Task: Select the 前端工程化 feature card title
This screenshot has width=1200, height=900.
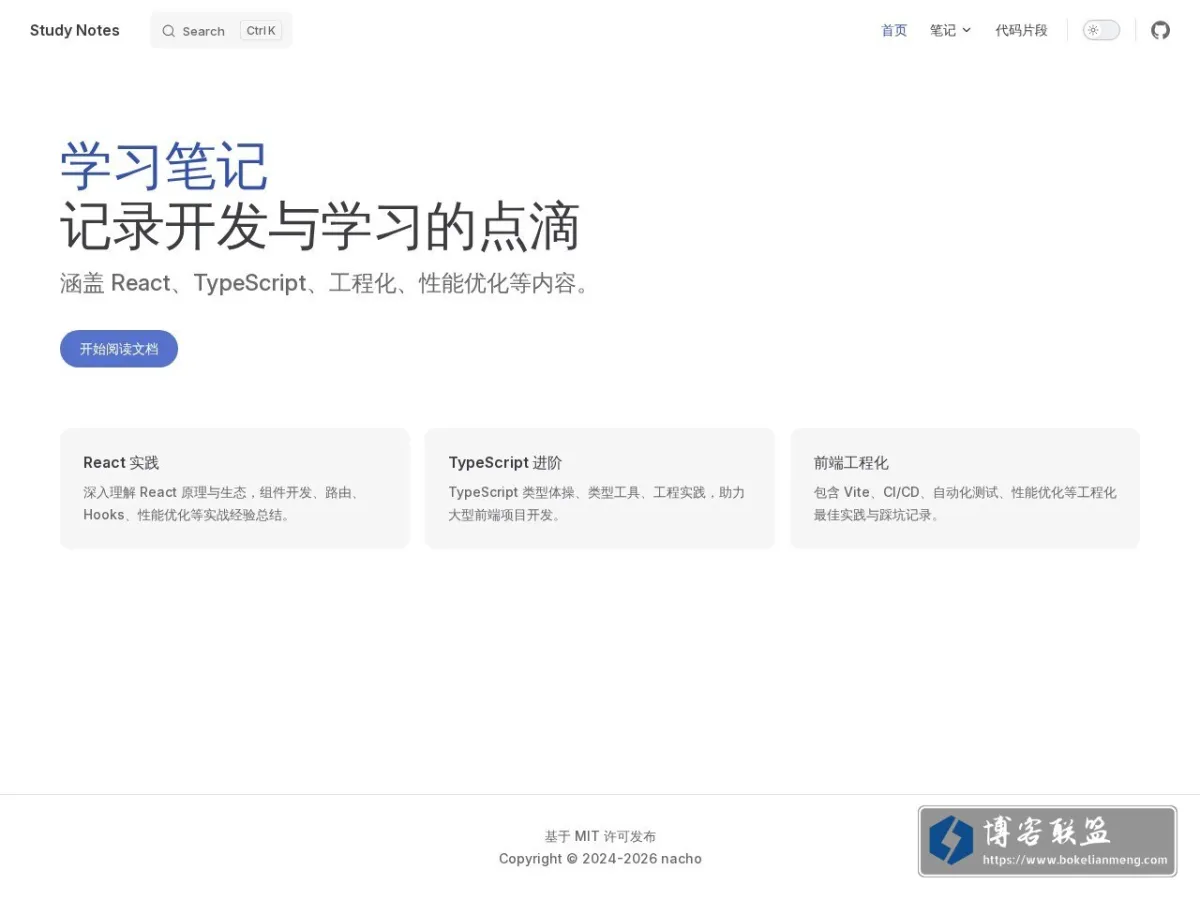Action: (851, 462)
